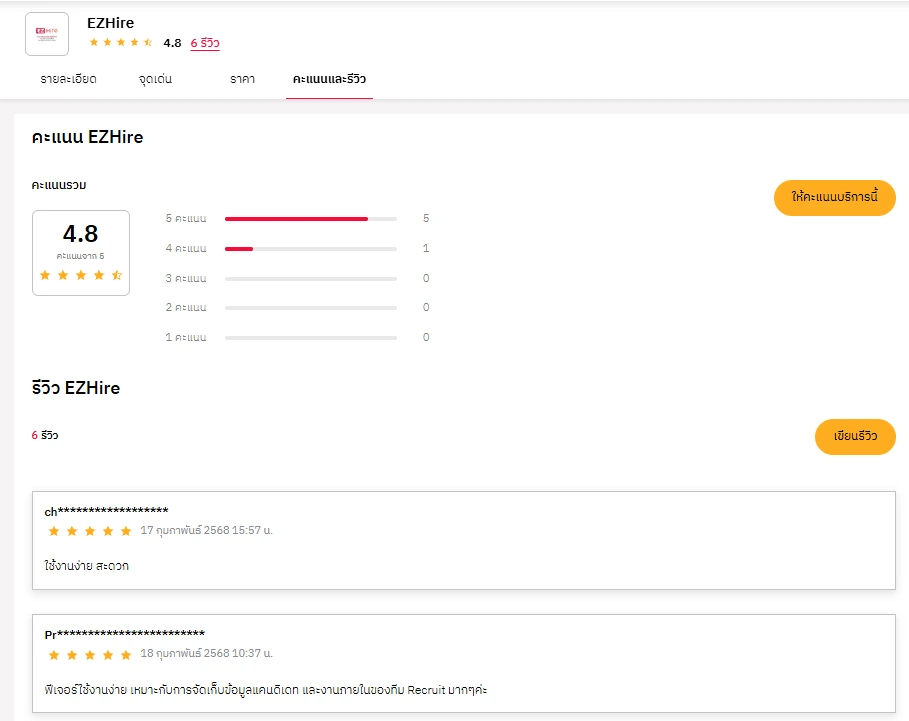The height and width of the screenshot is (721, 909).
Task: Click the คะแนน EZHire heading
Action: pos(88,137)
